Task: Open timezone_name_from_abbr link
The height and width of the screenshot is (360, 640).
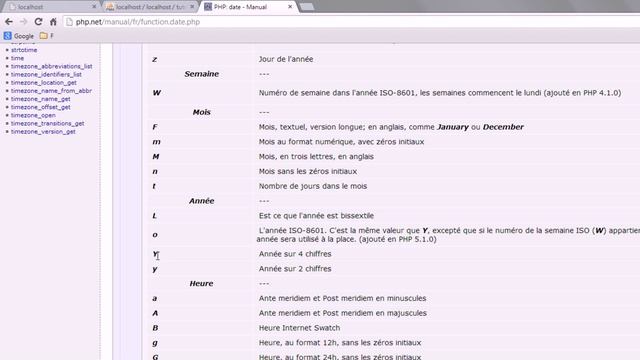Action: (51, 91)
